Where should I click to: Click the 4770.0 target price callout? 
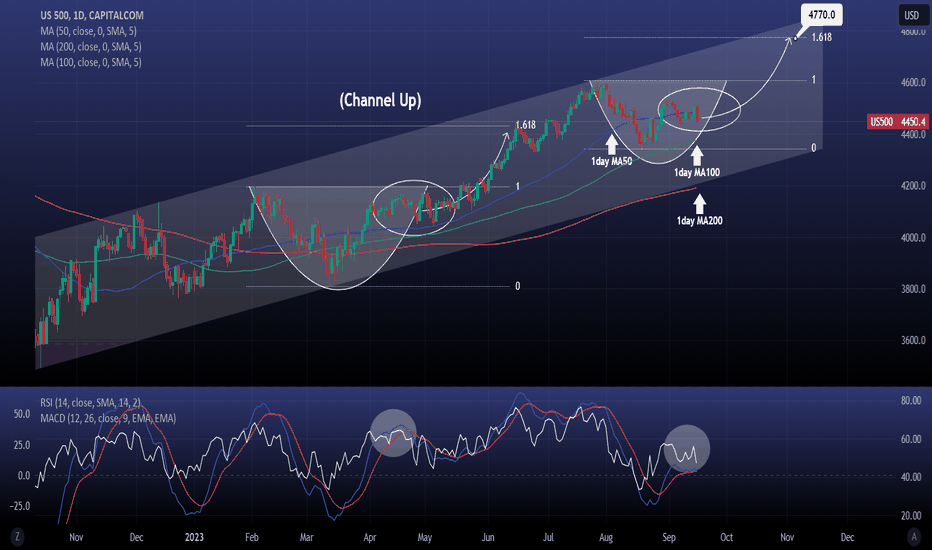coord(821,14)
